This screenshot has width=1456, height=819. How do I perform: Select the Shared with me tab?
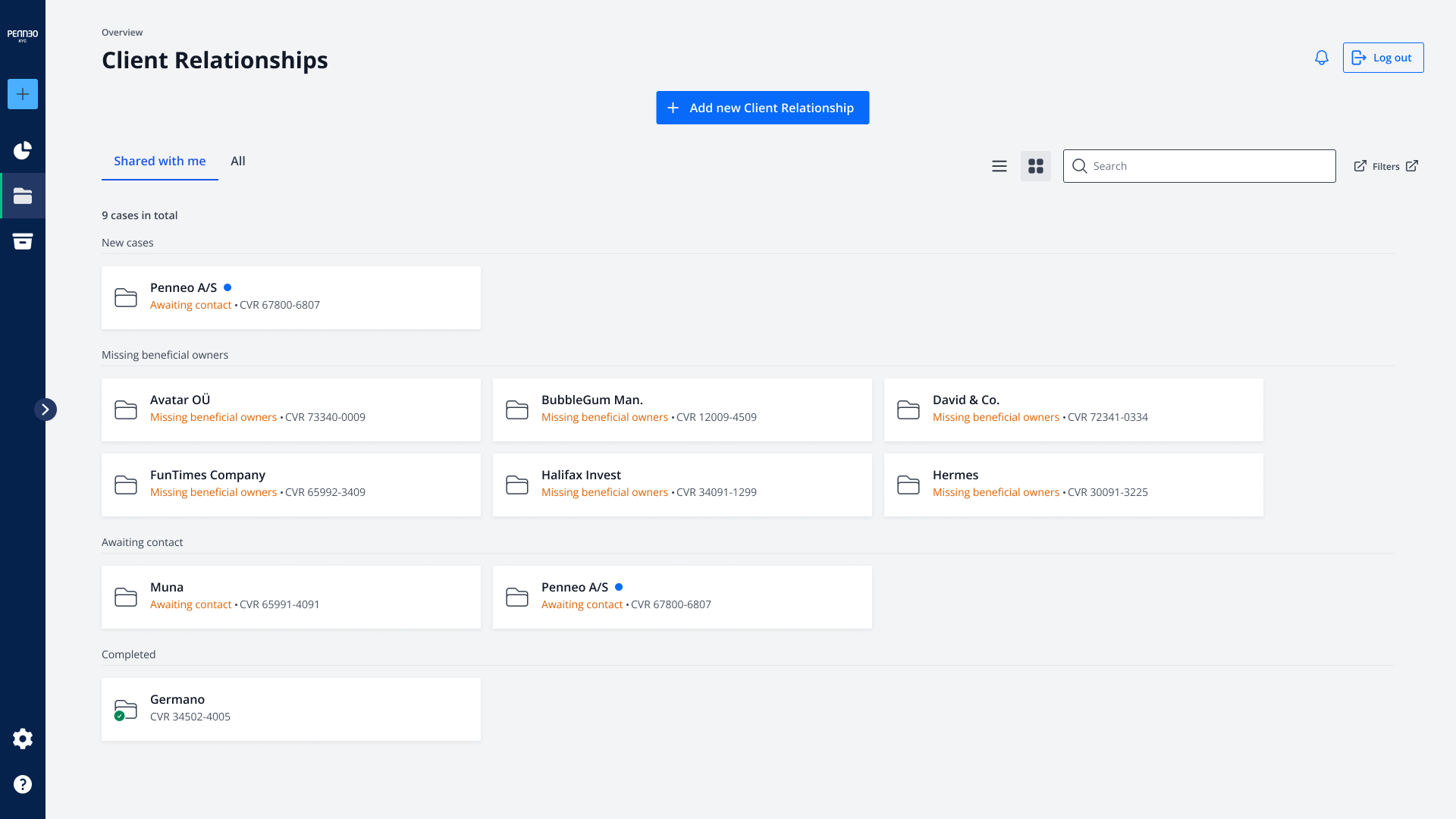[159, 161]
